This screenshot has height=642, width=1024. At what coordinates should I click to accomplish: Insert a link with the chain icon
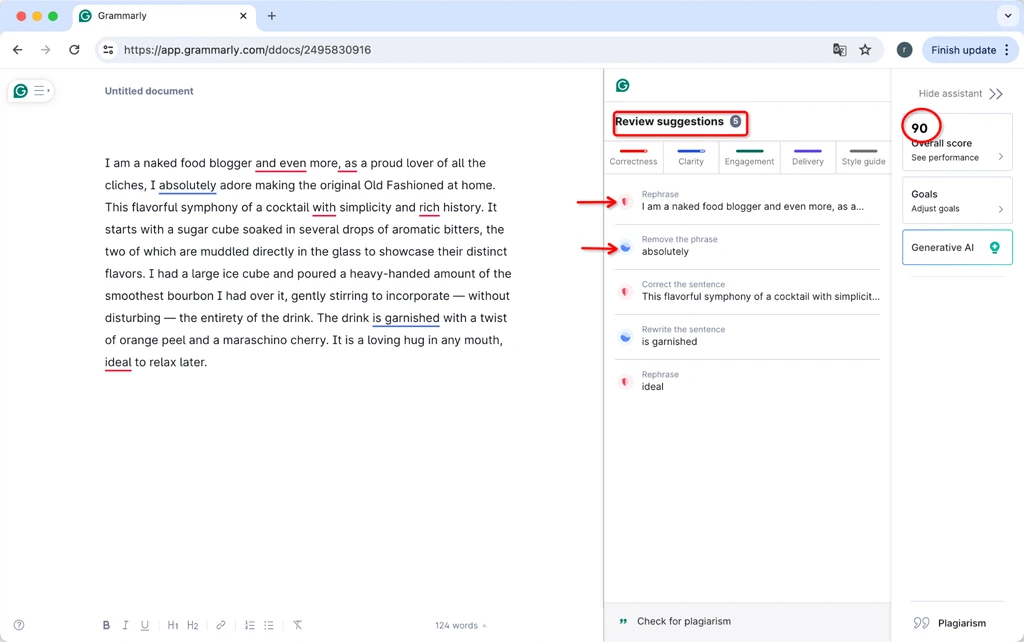point(221,625)
